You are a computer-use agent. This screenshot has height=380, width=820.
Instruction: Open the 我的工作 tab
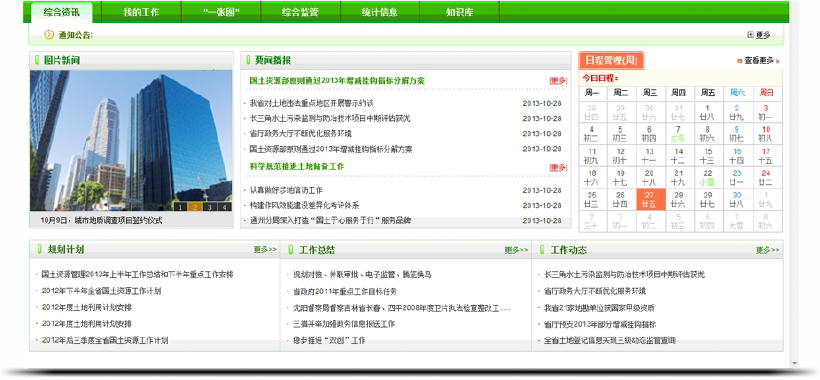pos(141,12)
